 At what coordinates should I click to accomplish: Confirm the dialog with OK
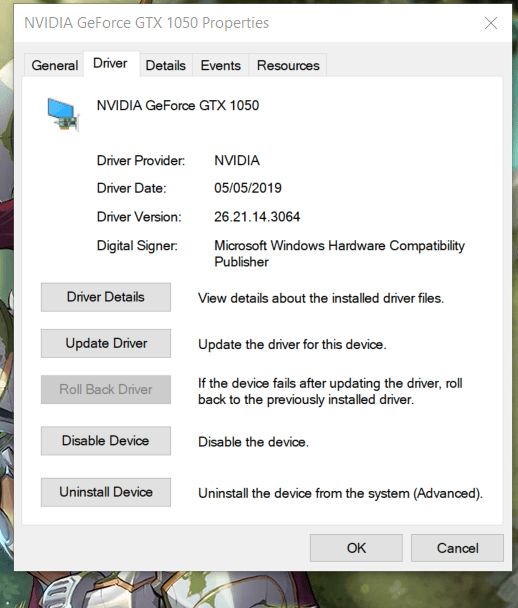356,548
